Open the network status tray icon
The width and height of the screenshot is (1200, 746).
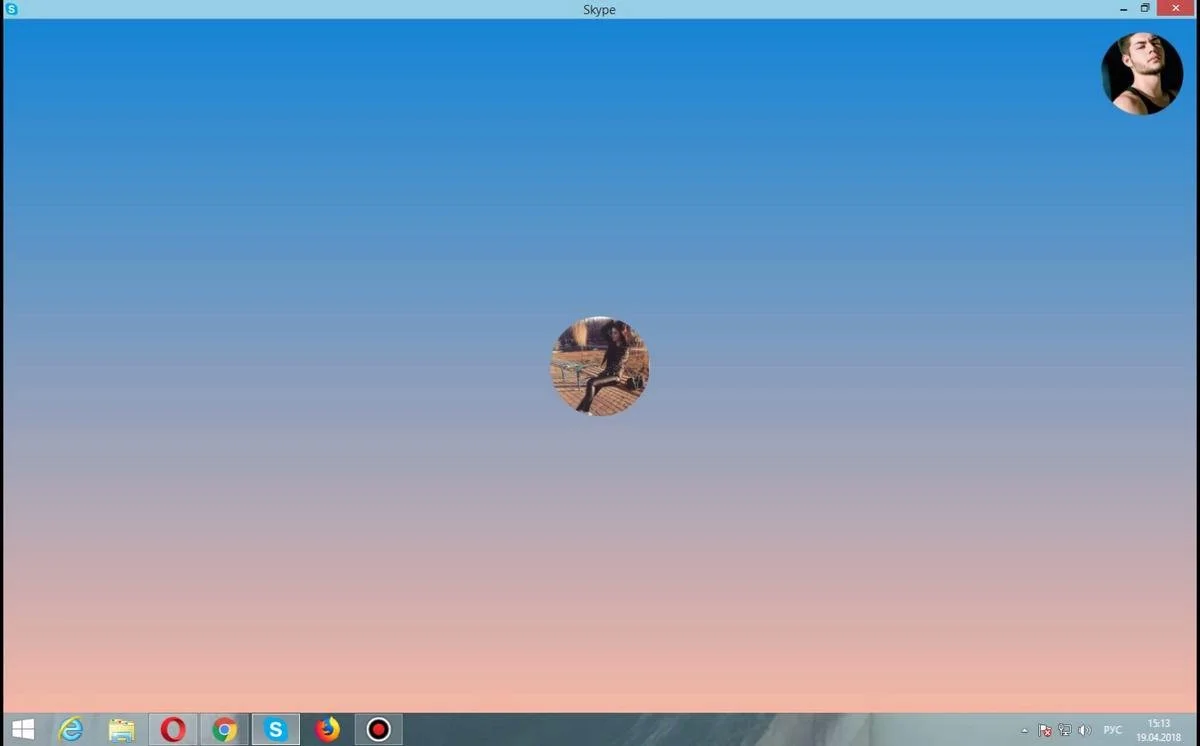point(1065,731)
